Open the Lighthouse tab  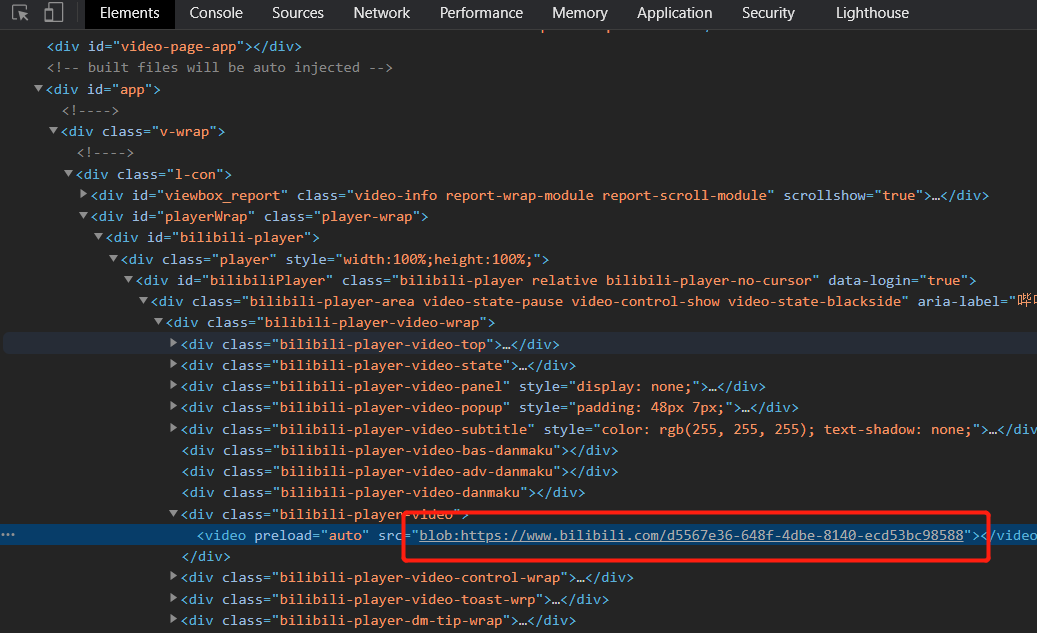click(x=872, y=13)
